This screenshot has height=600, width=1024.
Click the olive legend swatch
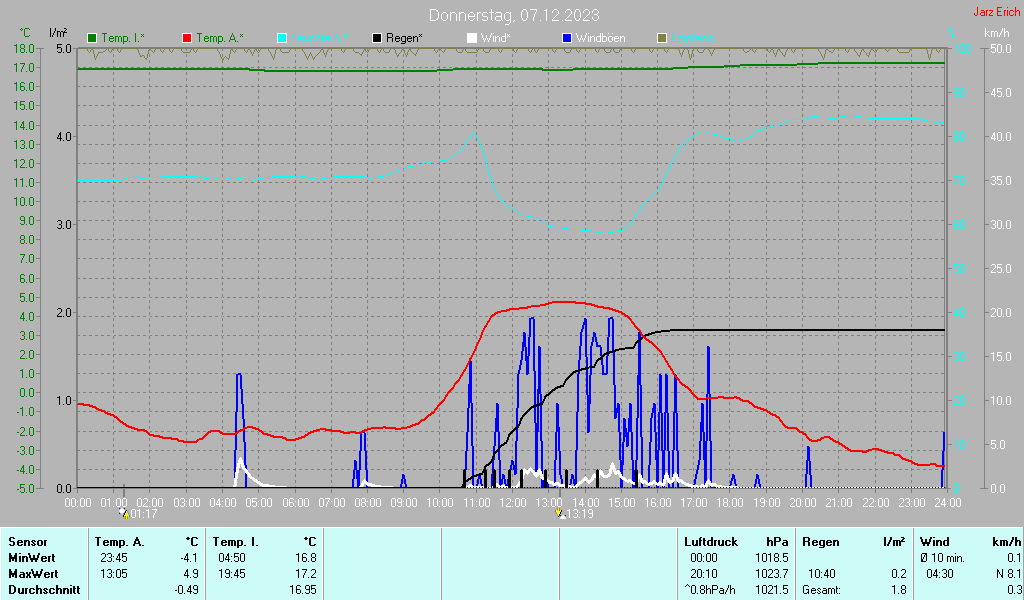click(661, 38)
